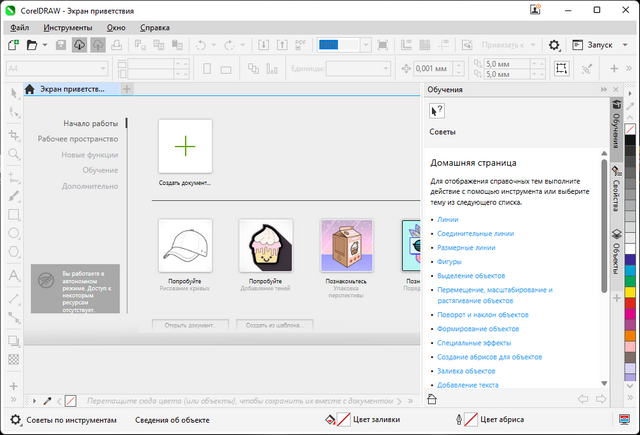This screenshot has width=640, height=435.
Task: Click the Цвет абриса pen outline icon
Action: [459, 419]
